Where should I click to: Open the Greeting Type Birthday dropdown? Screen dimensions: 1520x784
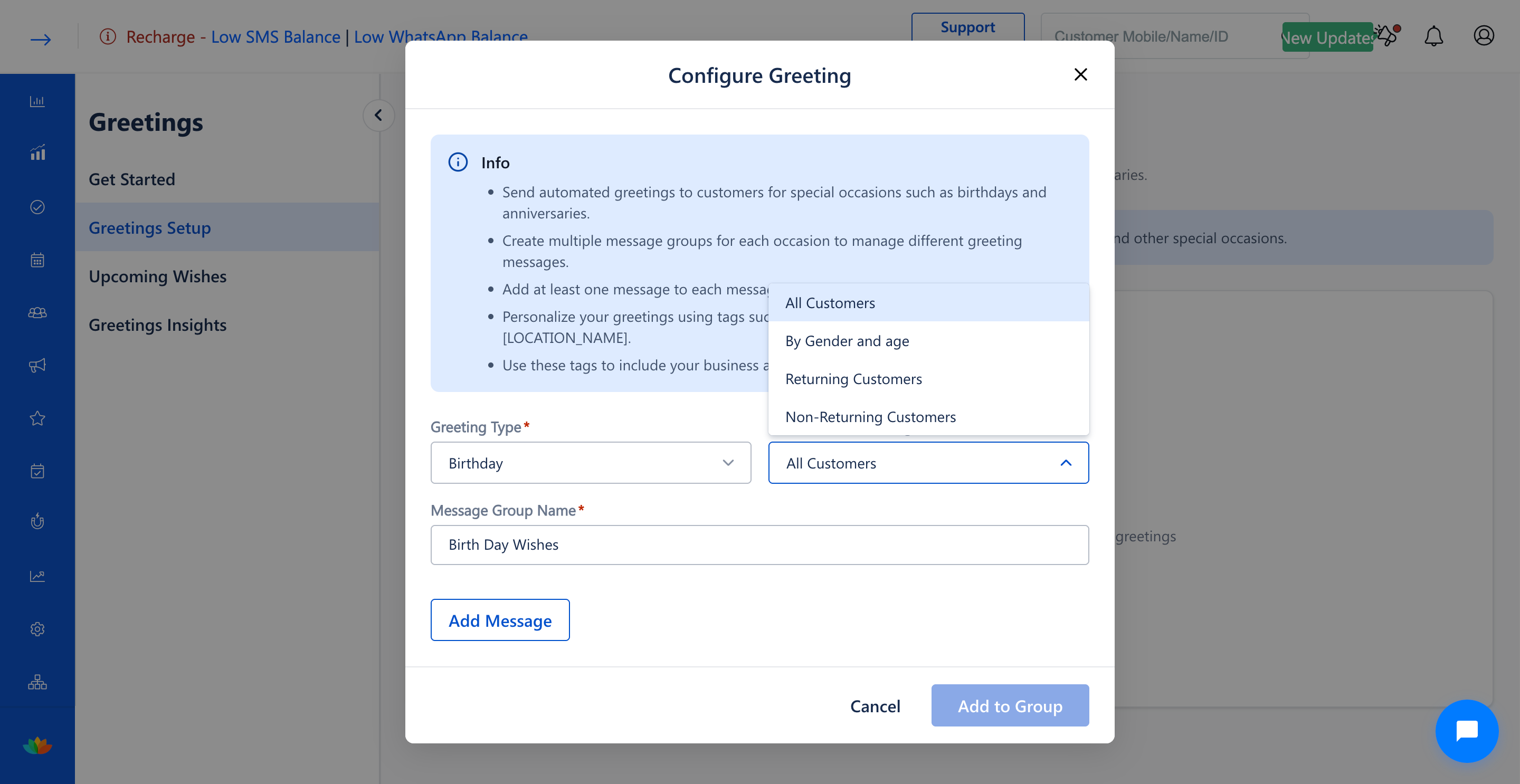tap(591, 463)
